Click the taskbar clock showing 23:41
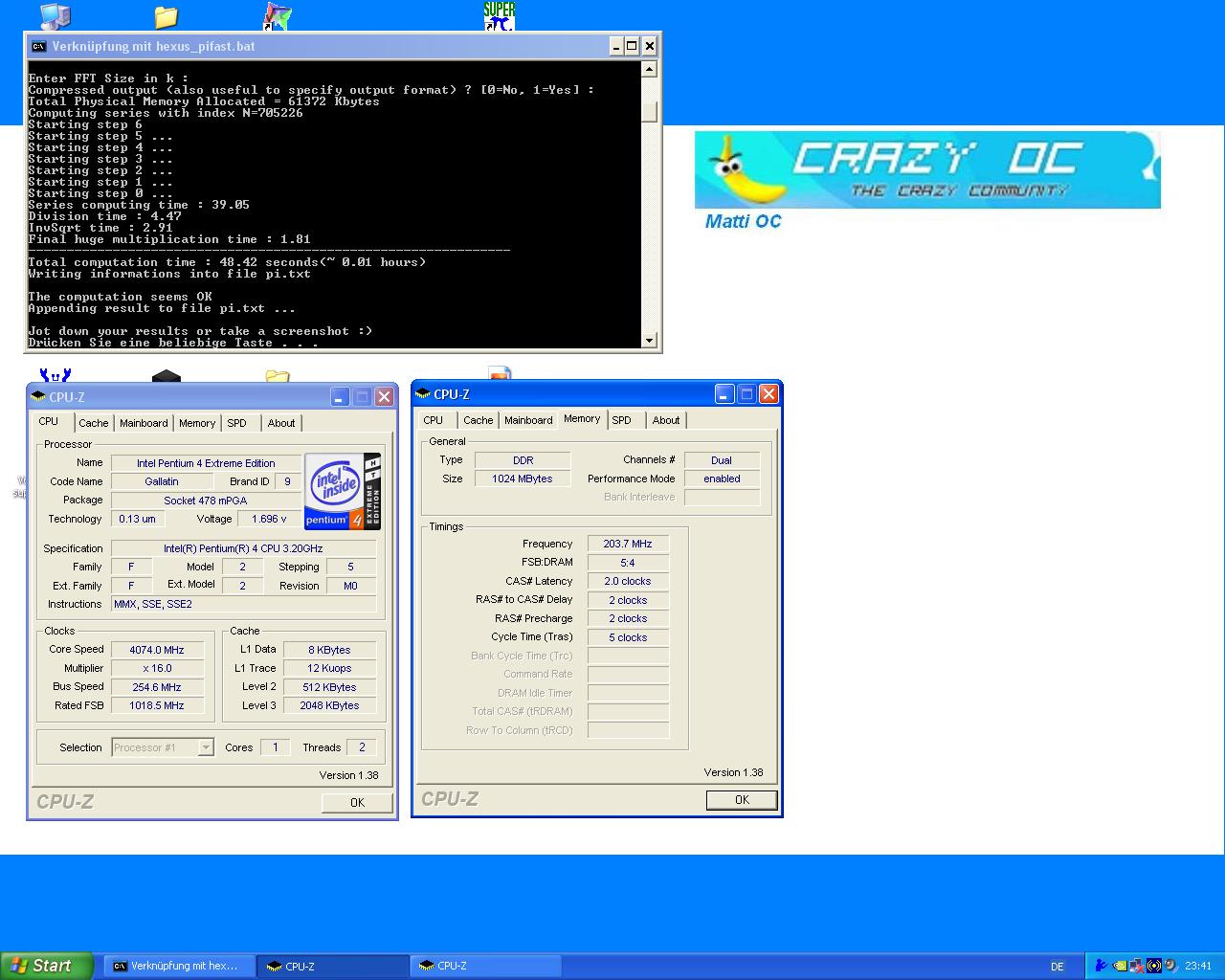Image resolution: width=1225 pixels, height=980 pixels. pos(1198,967)
